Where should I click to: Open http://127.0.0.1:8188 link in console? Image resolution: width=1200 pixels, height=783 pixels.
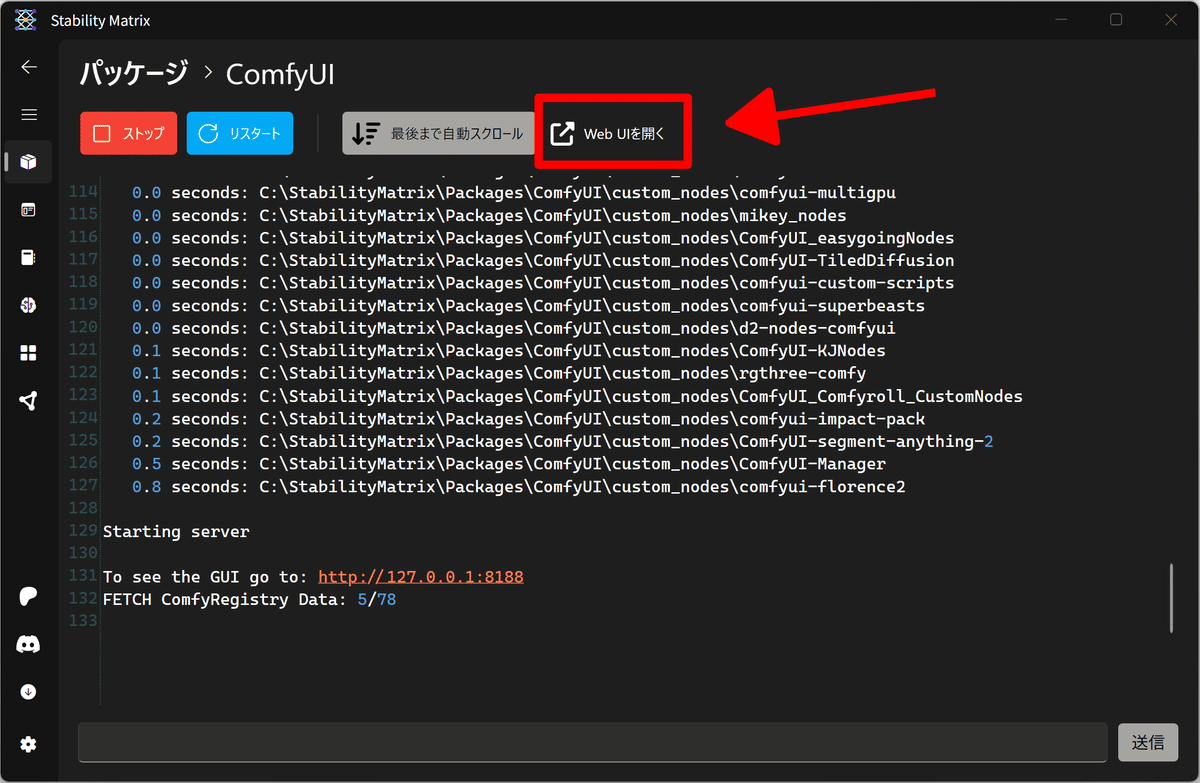421,576
